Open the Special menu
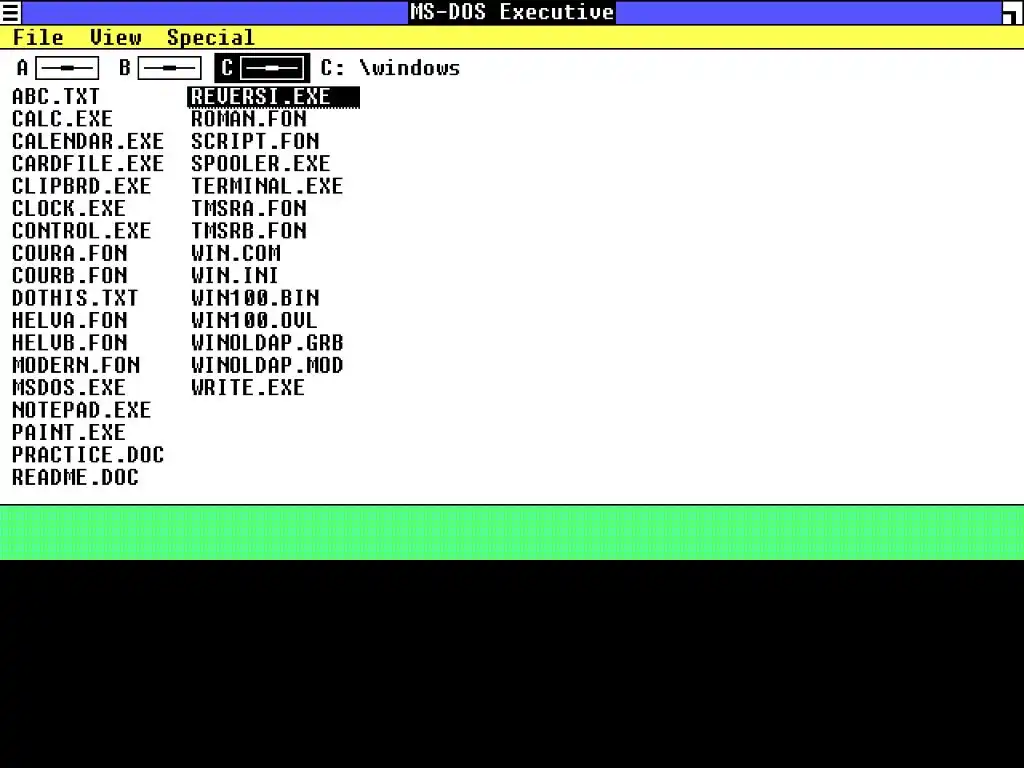Image resolution: width=1024 pixels, height=768 pixels. click(x=210, y=37)
